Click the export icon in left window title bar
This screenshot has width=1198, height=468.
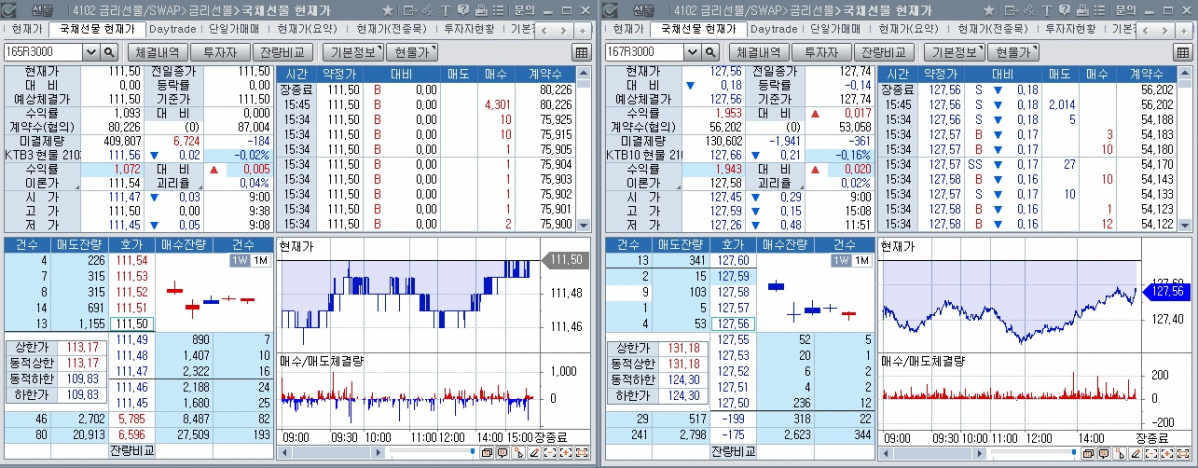(410, 10)
